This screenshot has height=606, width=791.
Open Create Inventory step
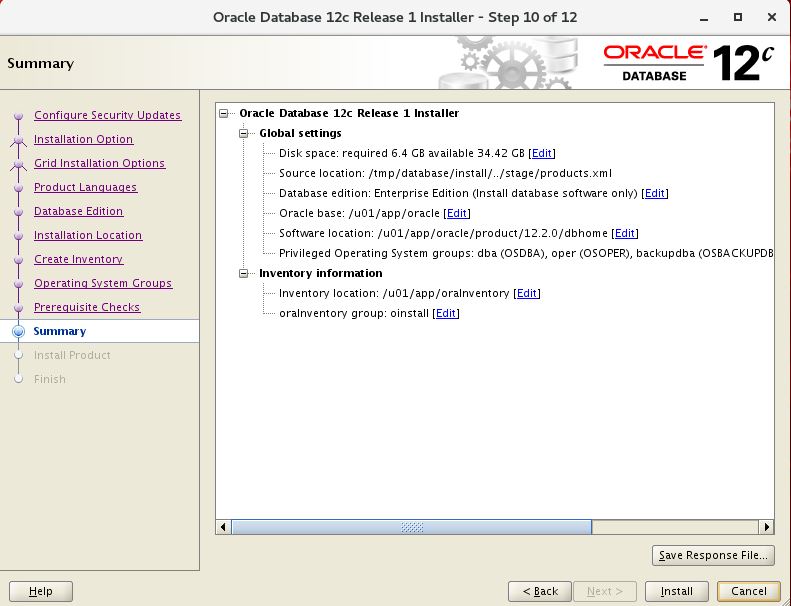tap(79, 259)
